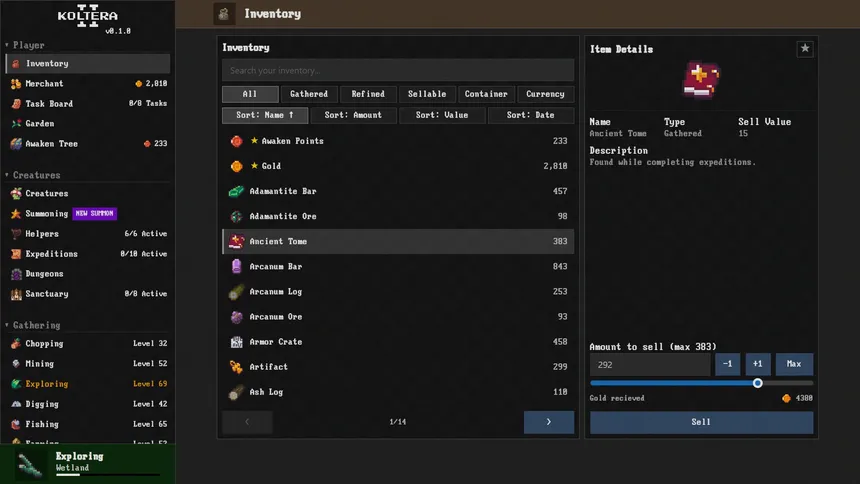Open the Merchant page icon
Viewport: 860px width, 484px height.
click(x=16, y=83)
